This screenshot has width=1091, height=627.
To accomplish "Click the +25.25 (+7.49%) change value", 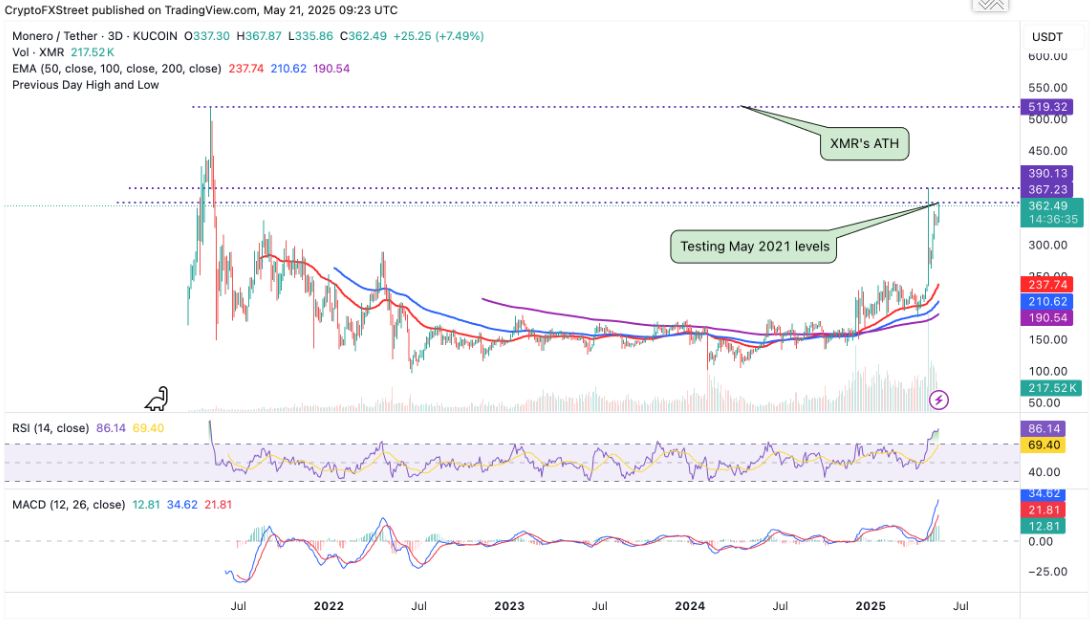I will click(438, 35).
